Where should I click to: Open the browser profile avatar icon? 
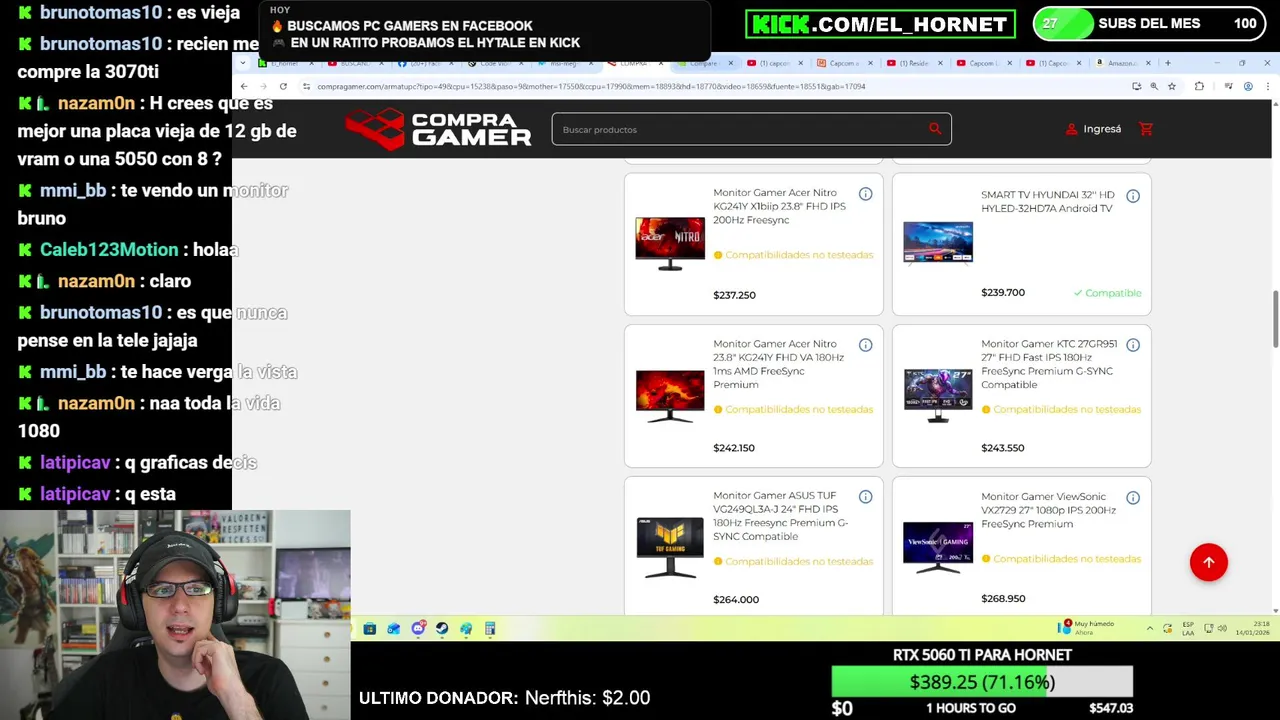[x=1248, y=86]
